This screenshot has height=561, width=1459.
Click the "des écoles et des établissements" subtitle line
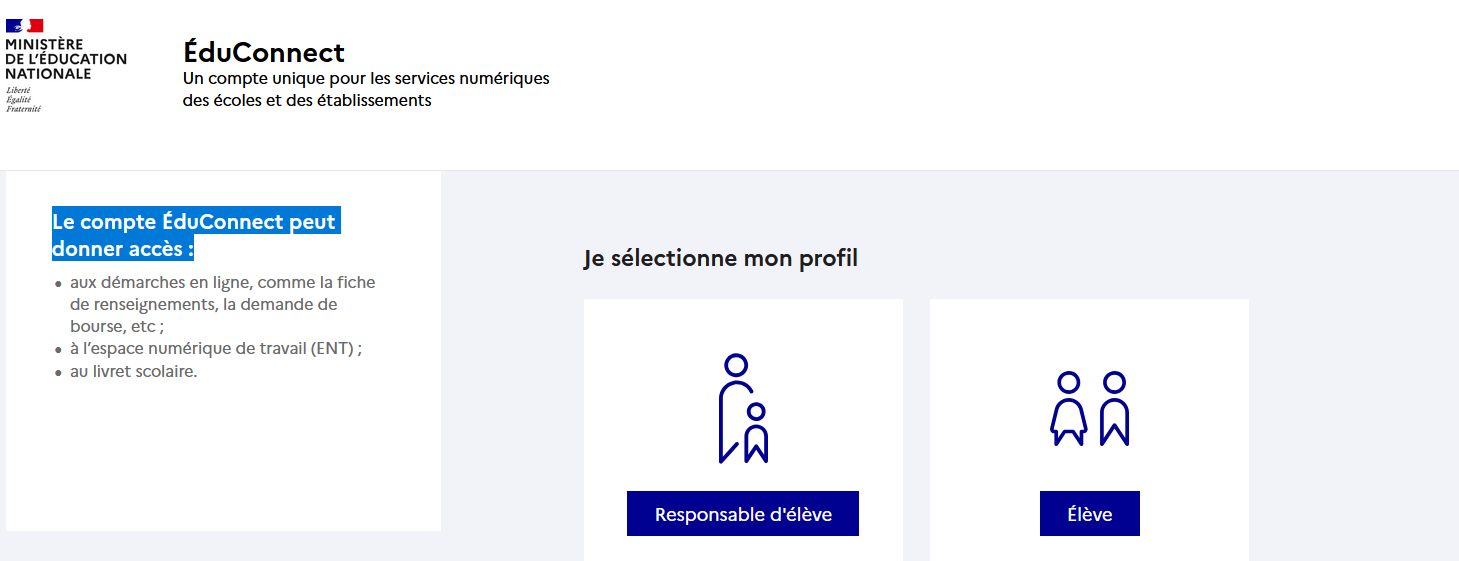tap(307, 101)
